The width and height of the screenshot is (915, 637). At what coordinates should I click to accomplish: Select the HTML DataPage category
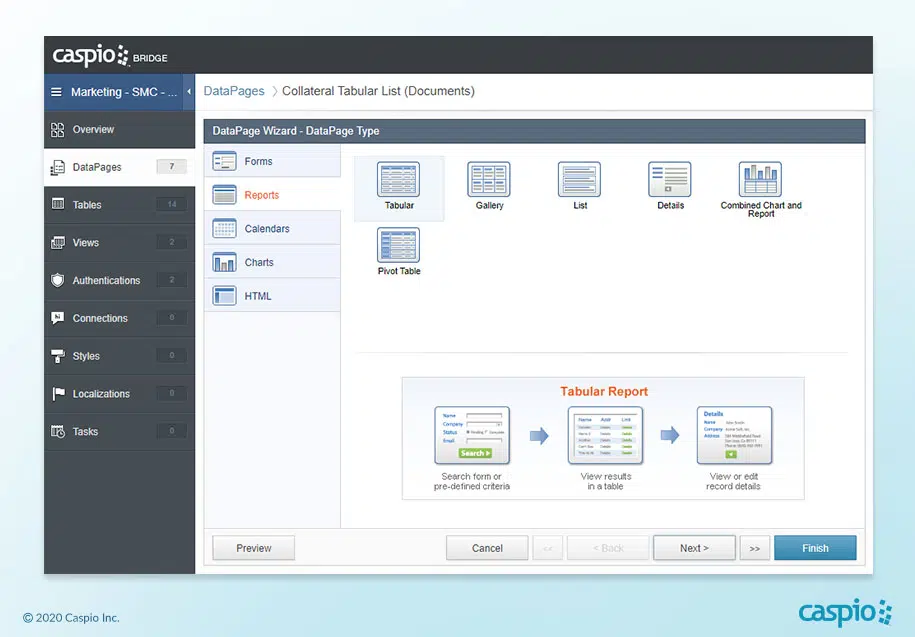pos(273,296)
